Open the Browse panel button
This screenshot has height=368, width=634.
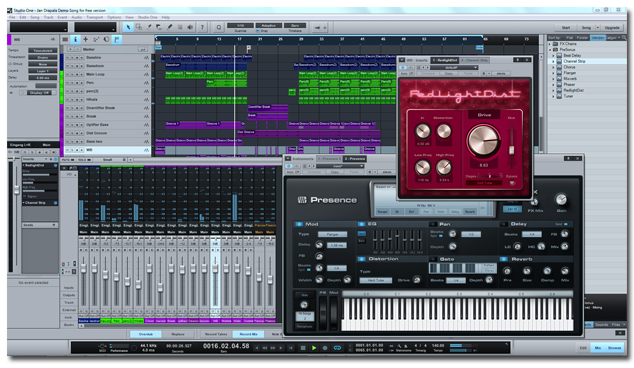[x=614, y=348]
